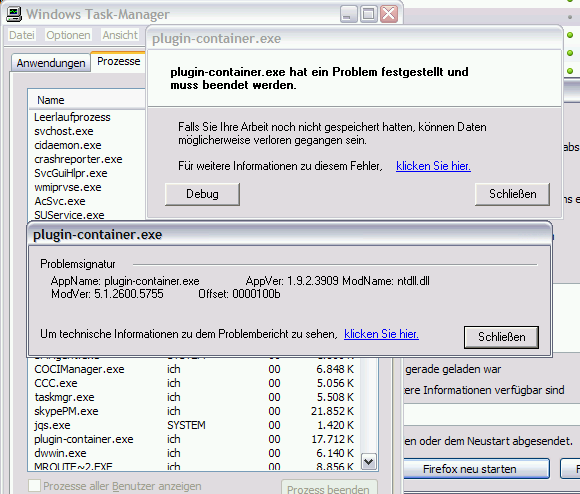Select the jqs.exe process
Screen dimensions: 580x494
pyautogui.click(x=194, y=426)
